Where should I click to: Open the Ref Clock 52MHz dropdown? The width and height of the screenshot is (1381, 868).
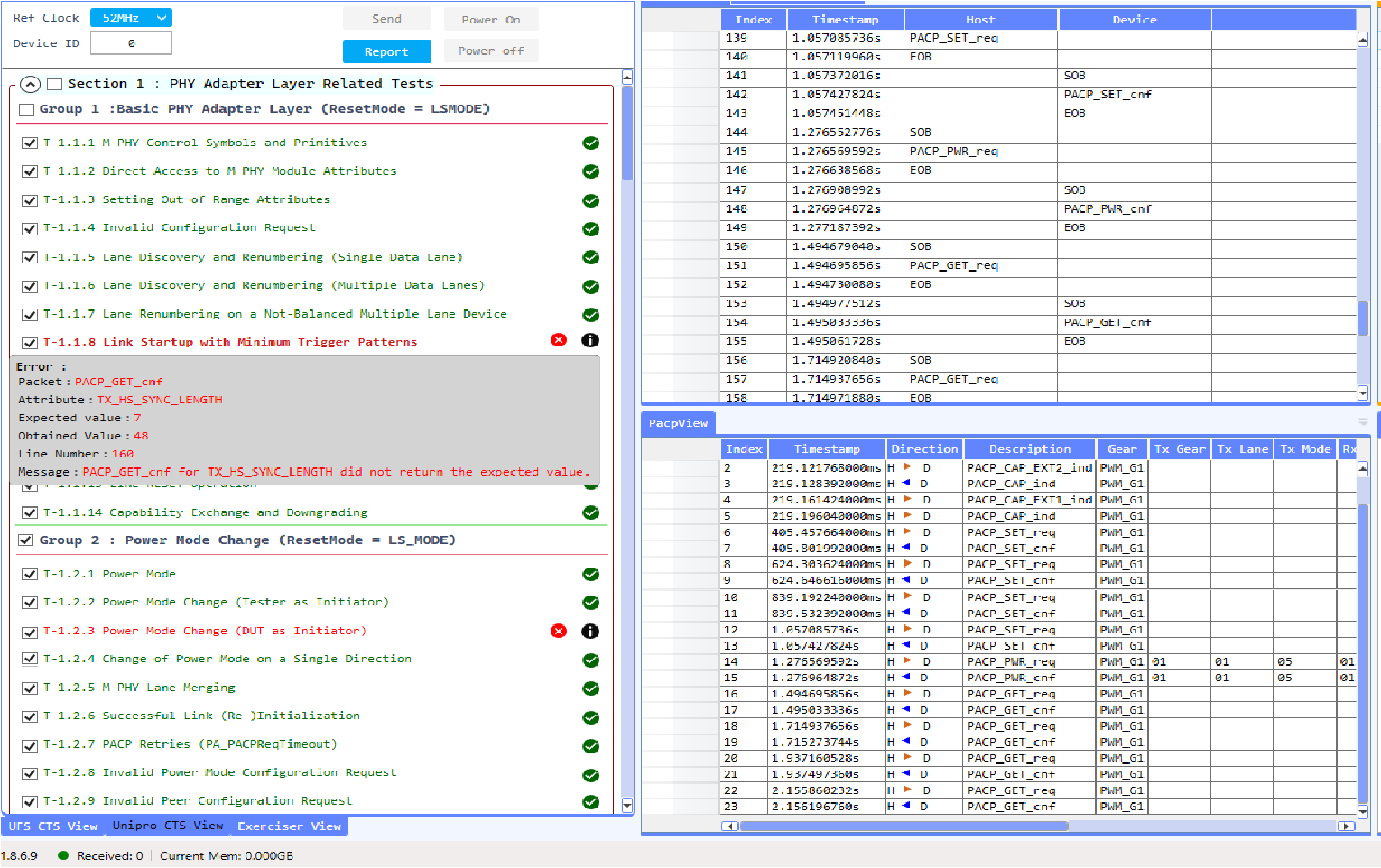(131, 18)
